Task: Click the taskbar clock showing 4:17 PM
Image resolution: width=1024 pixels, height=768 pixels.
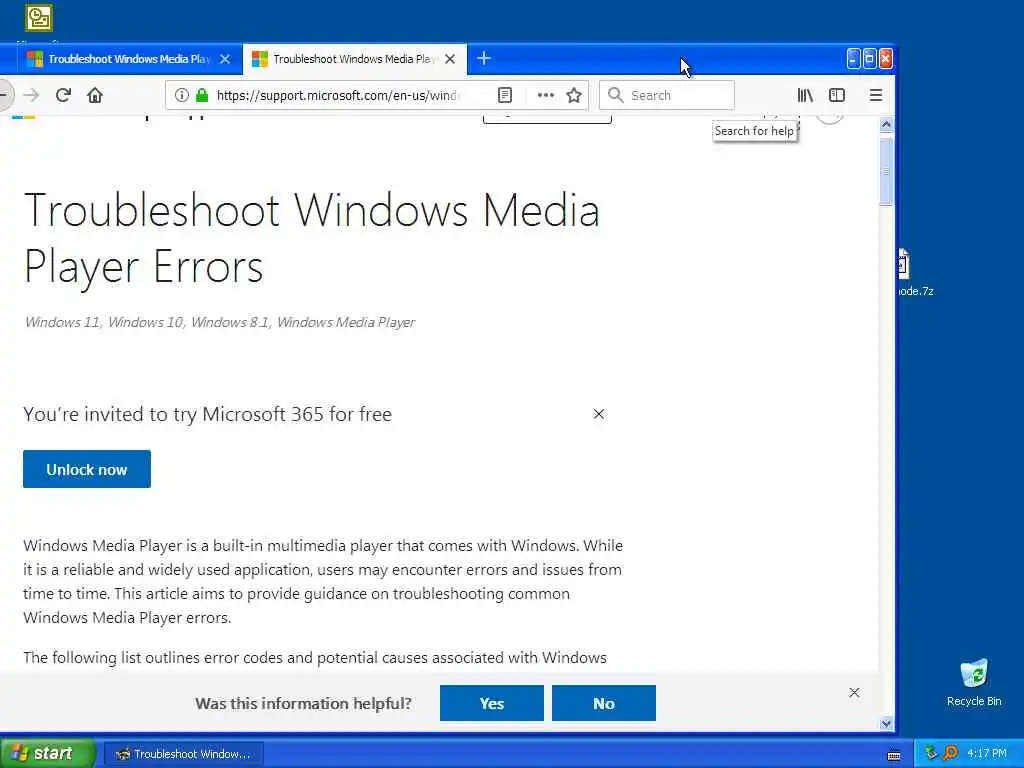Action: point(987,754)
